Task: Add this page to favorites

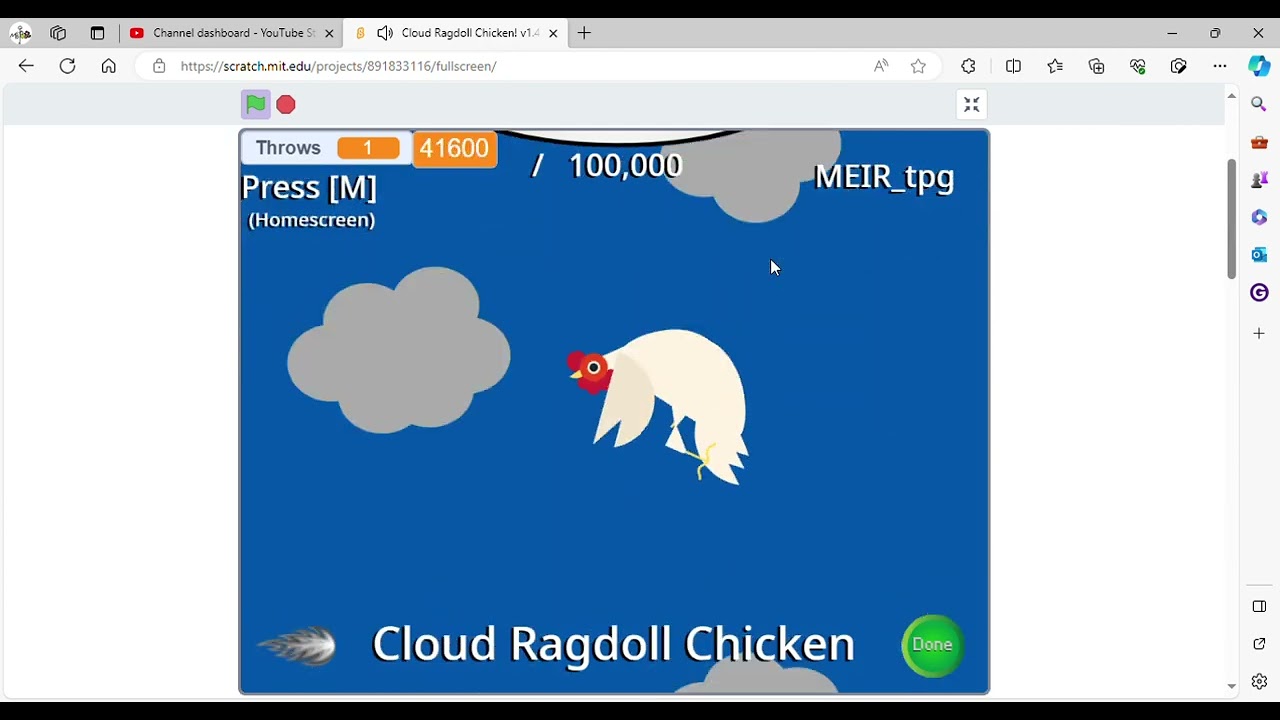Action: pos(918,66)
